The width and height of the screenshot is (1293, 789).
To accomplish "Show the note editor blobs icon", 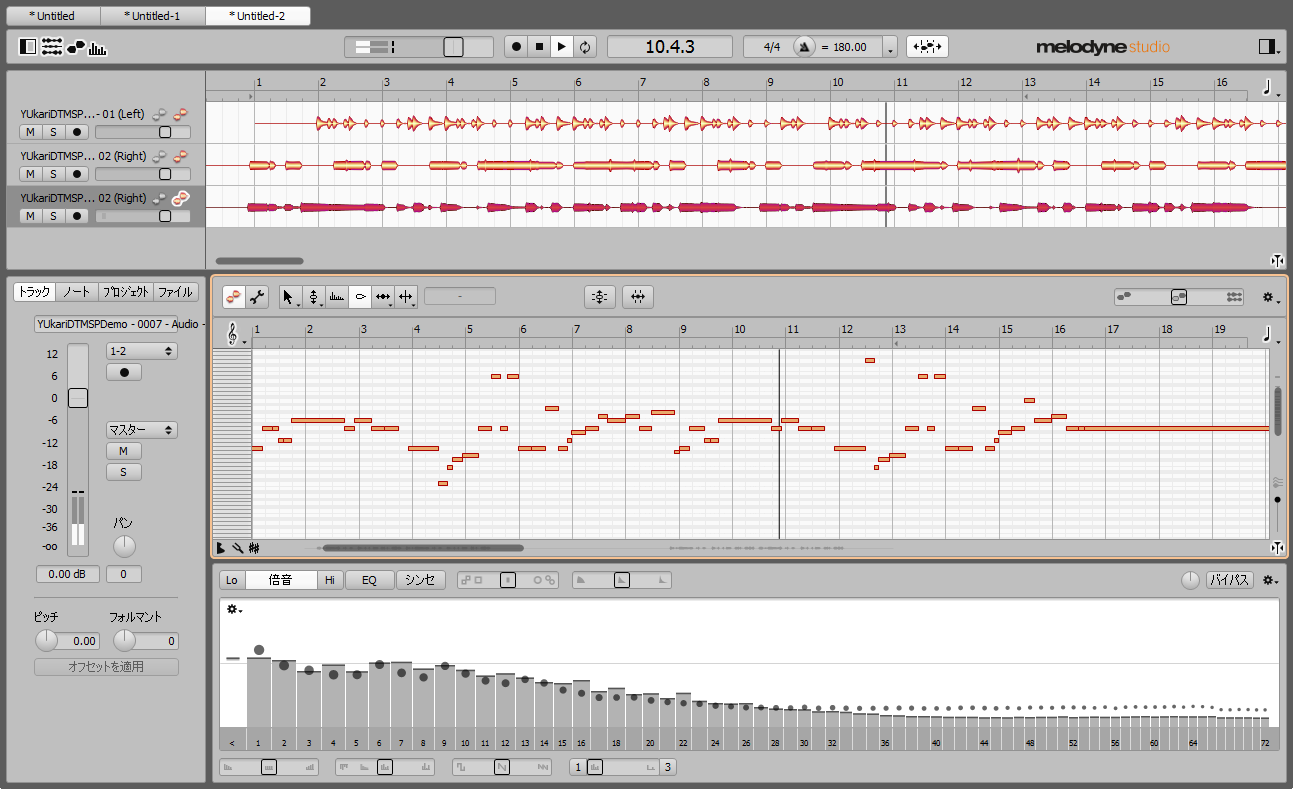I will 76,47.
